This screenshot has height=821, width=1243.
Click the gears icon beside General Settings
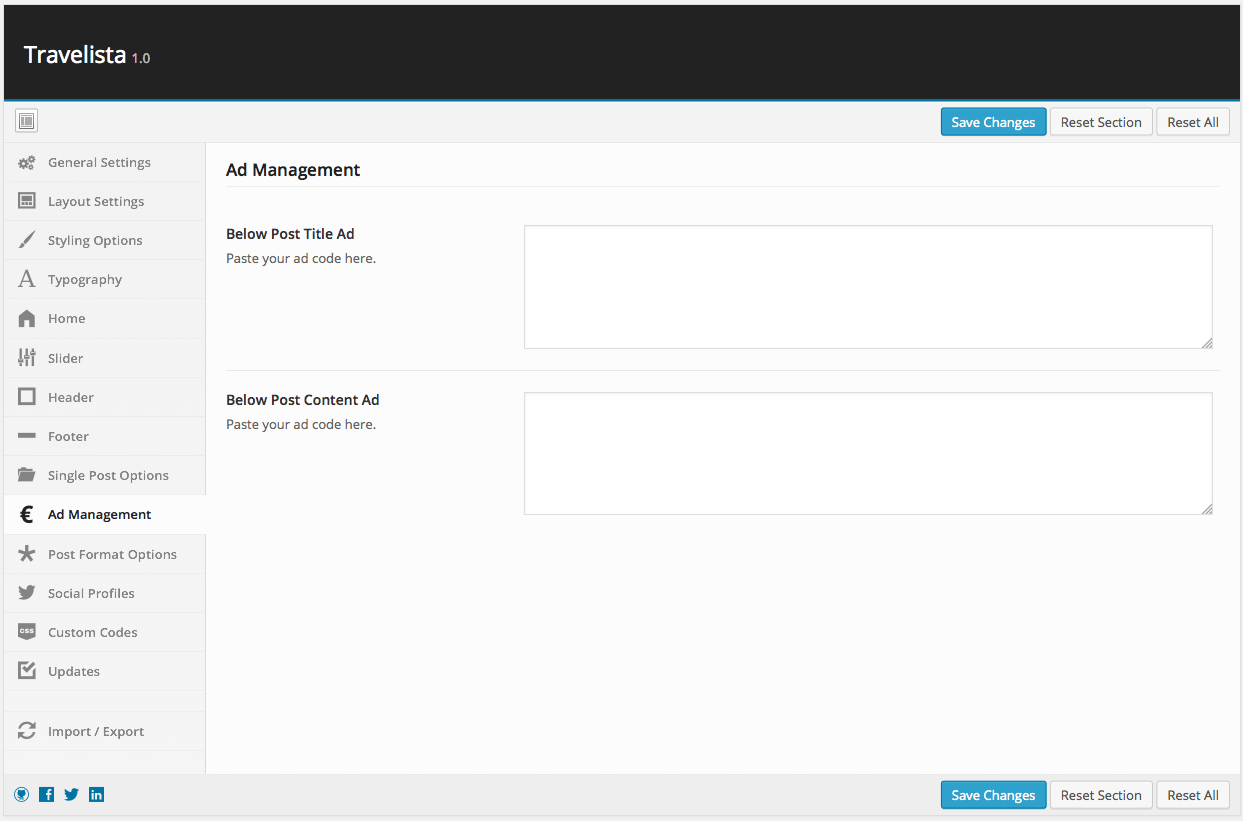click(27, 162)
